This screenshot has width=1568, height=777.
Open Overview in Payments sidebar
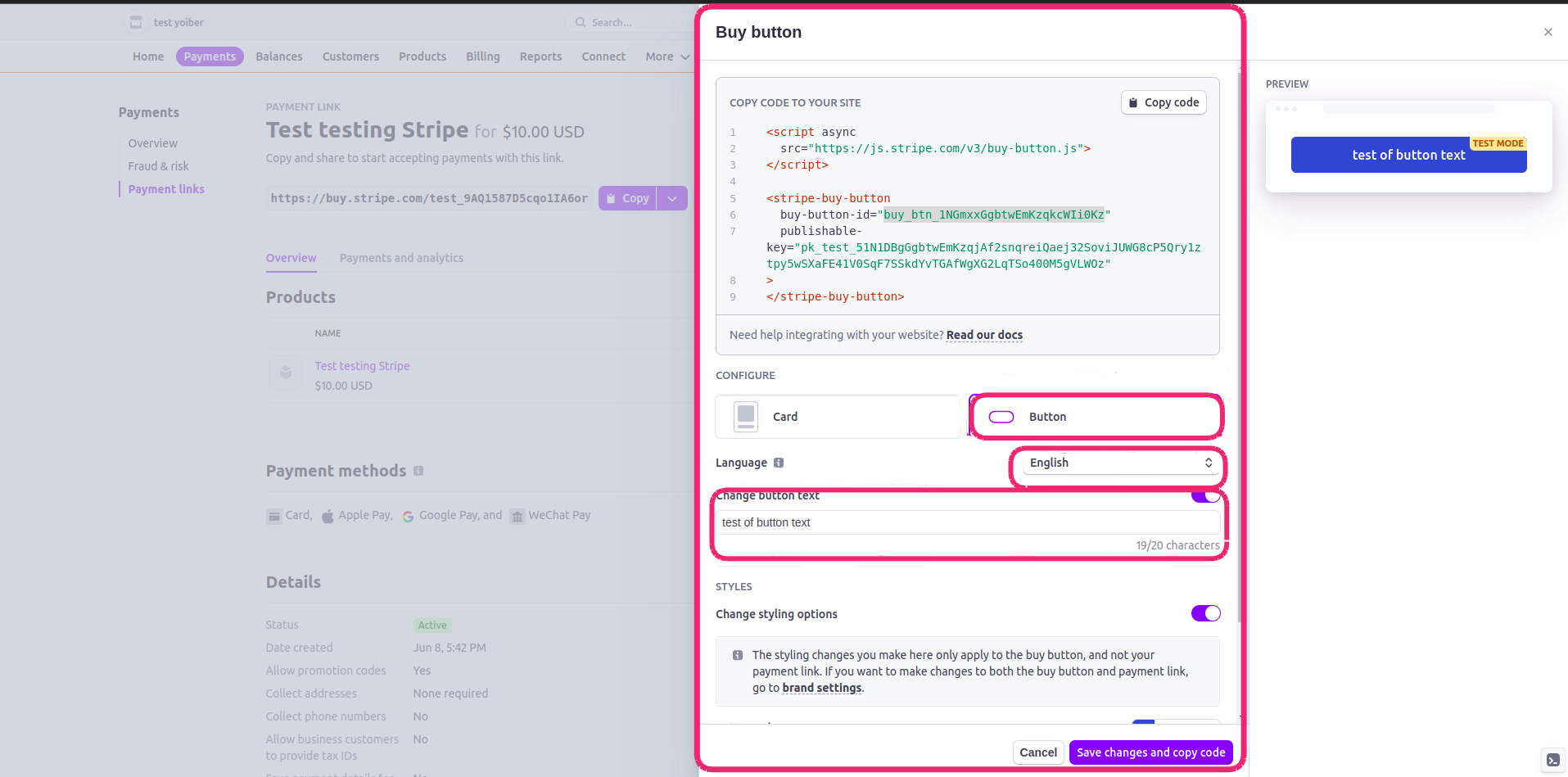(x=152, y=143)
